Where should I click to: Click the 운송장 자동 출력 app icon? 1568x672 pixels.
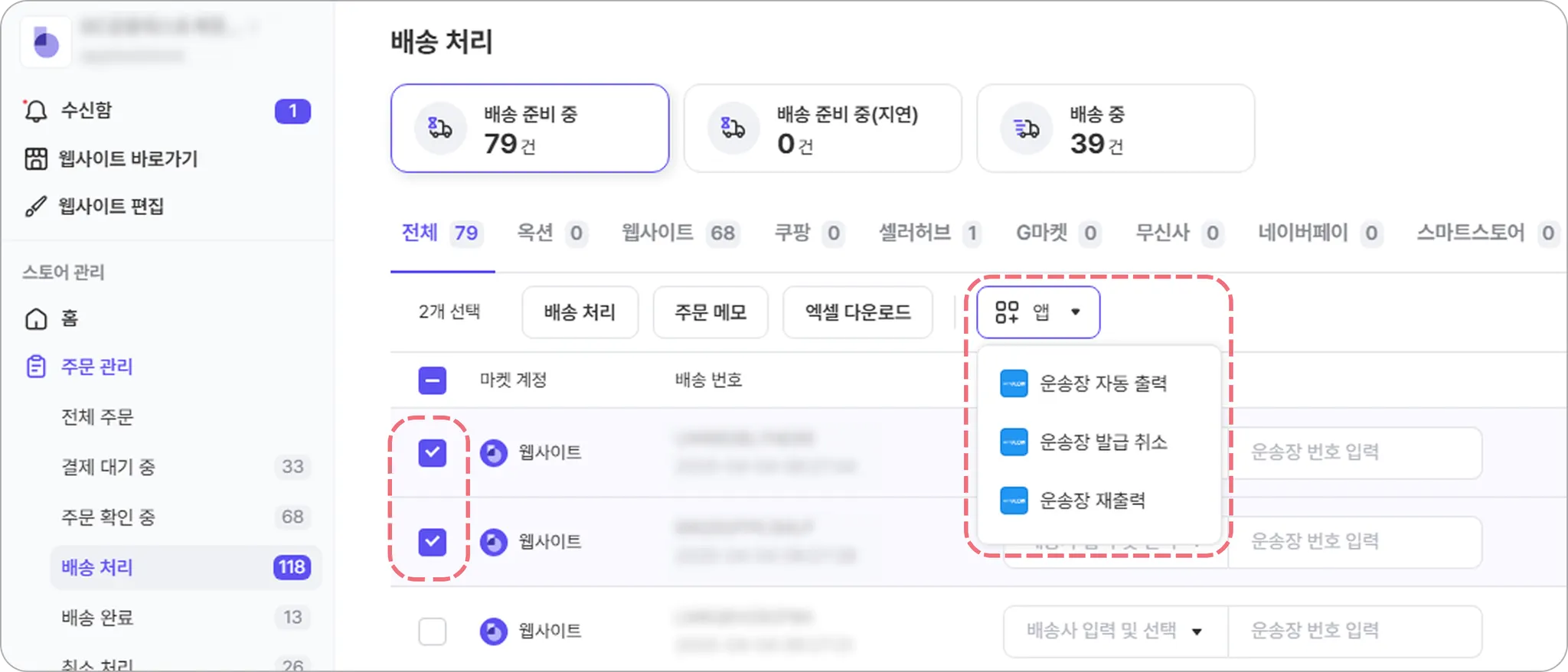(1014, 383)
